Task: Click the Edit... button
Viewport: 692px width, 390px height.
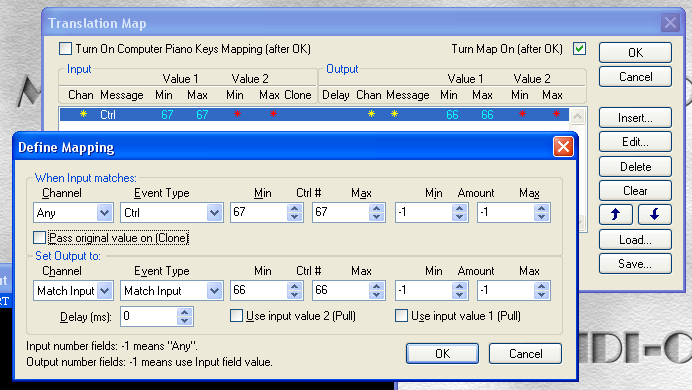Action: [636, 142]
